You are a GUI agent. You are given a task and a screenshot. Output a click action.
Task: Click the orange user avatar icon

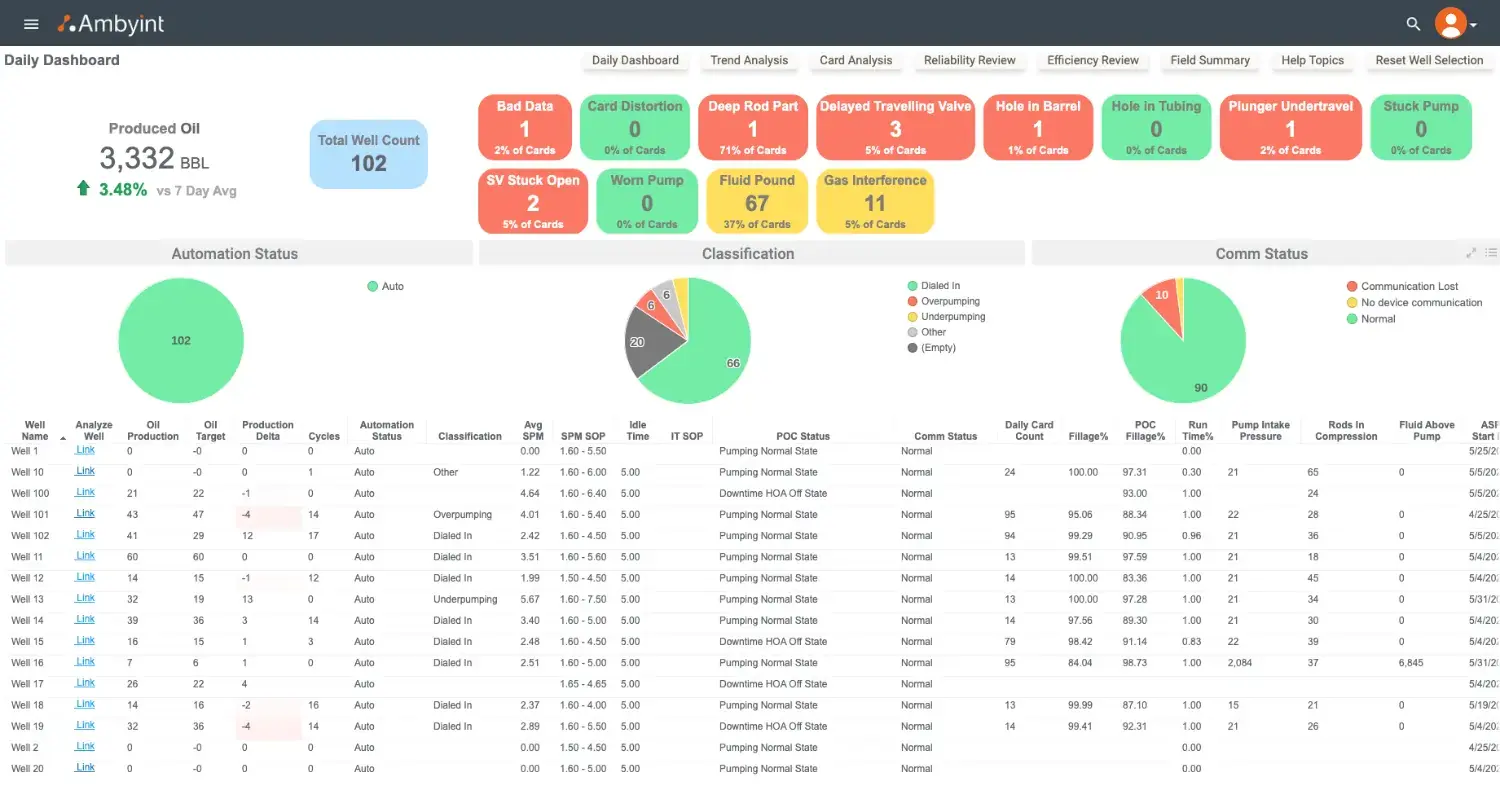pyautogui.click(x=1450, y=23)
